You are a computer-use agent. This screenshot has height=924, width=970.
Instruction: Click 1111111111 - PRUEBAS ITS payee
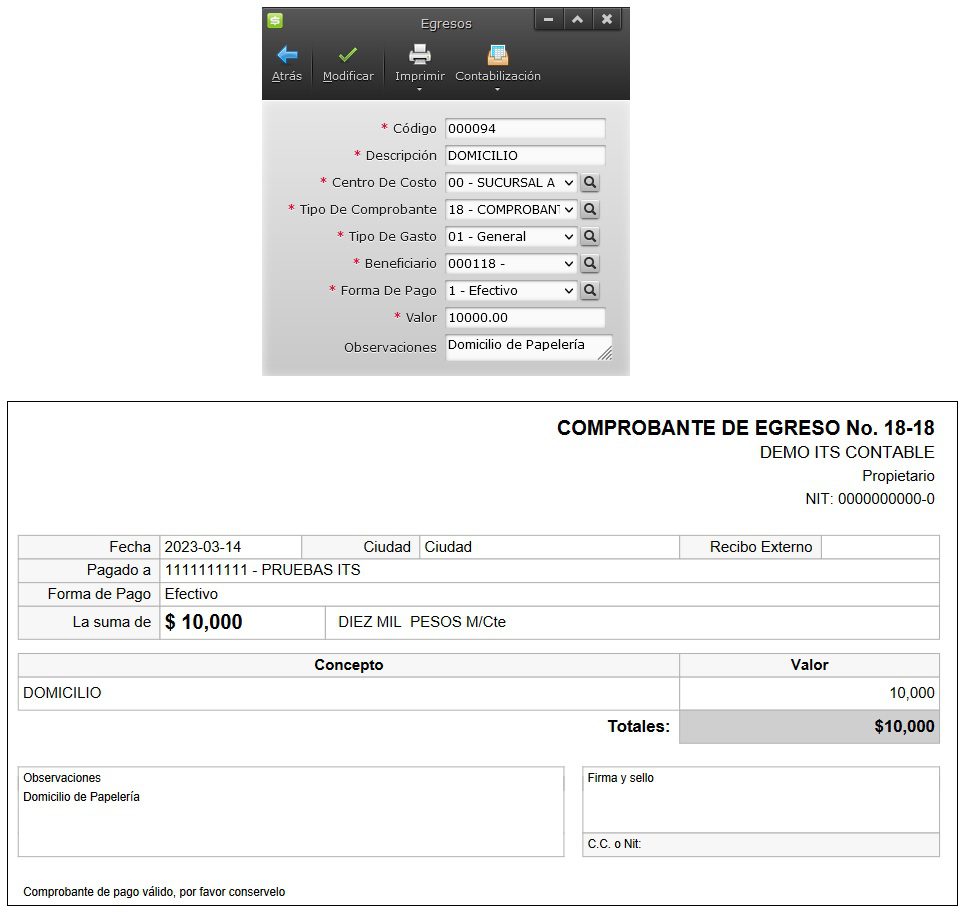pos(263,570)
